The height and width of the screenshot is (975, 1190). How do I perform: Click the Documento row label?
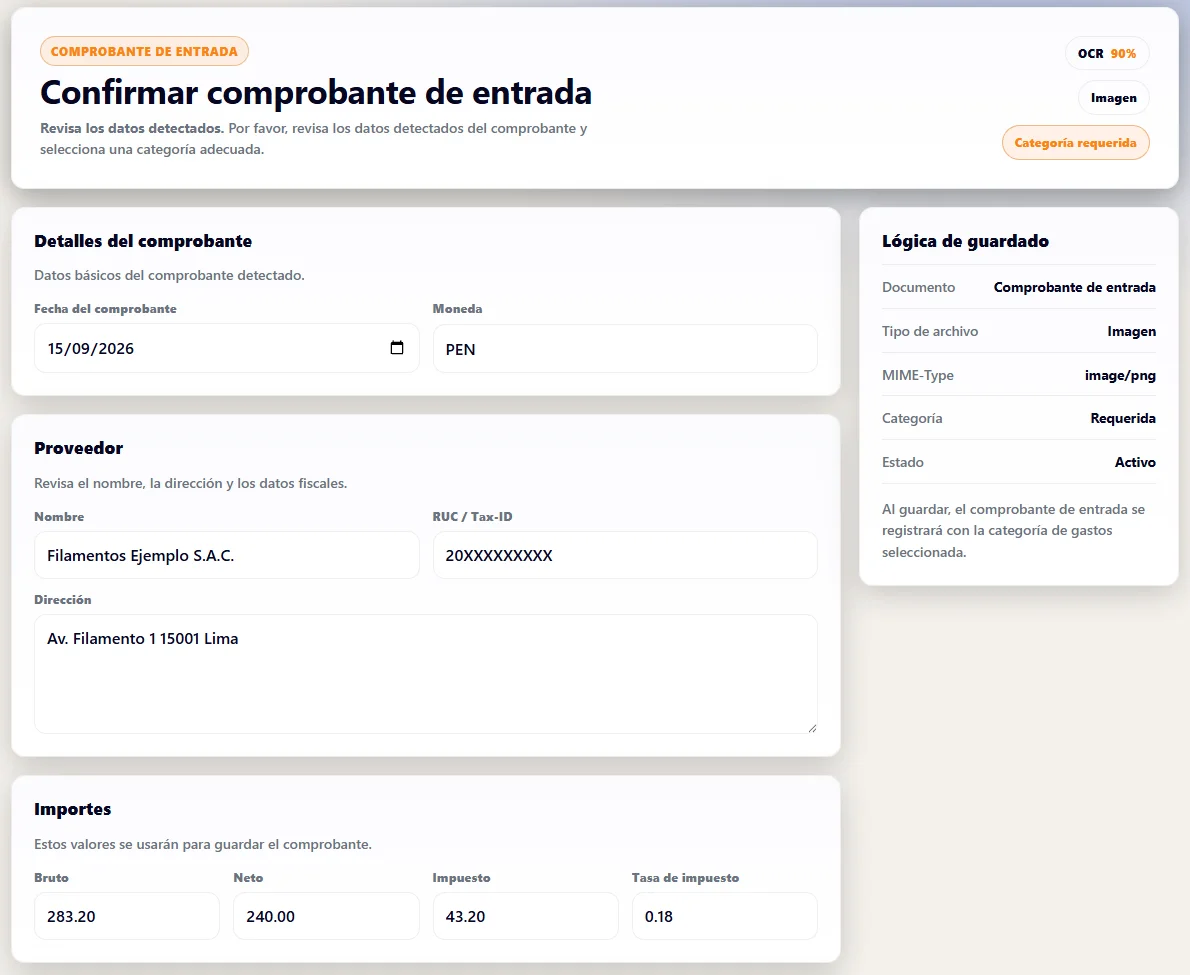918,288
